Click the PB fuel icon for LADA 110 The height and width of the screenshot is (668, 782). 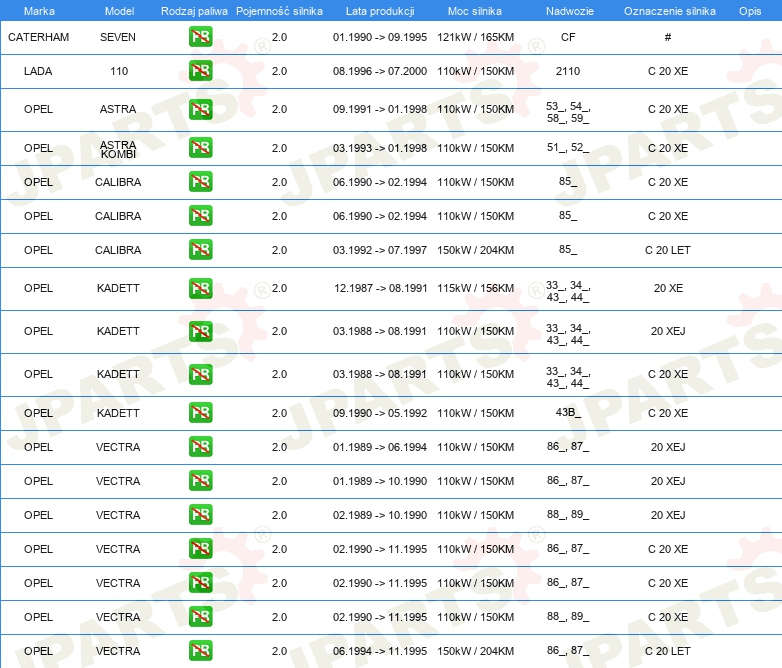(x=200, y=71)
